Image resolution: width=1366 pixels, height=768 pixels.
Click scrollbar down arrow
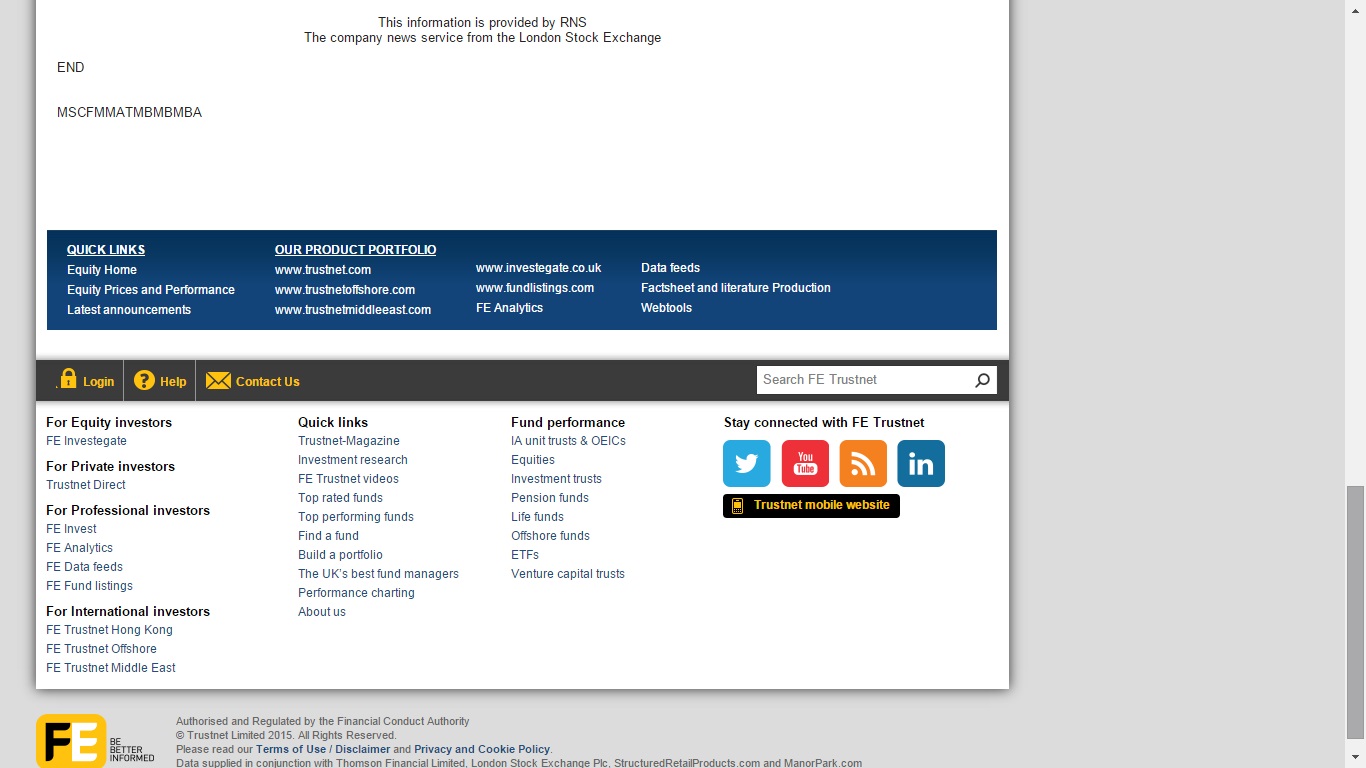1355,758
